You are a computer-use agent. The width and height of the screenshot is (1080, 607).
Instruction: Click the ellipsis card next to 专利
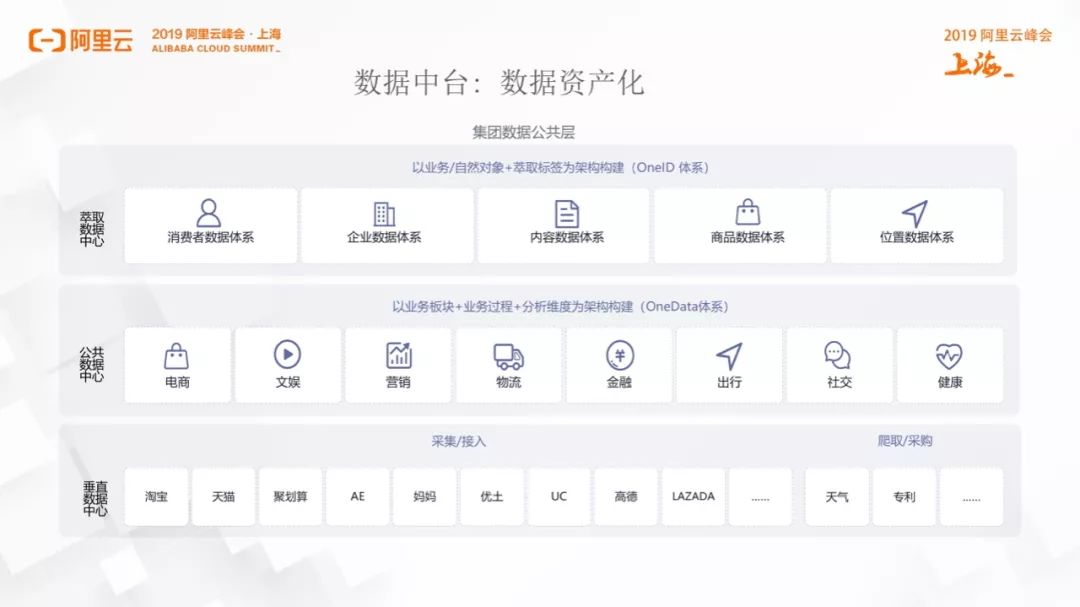[x=971, y=496]
